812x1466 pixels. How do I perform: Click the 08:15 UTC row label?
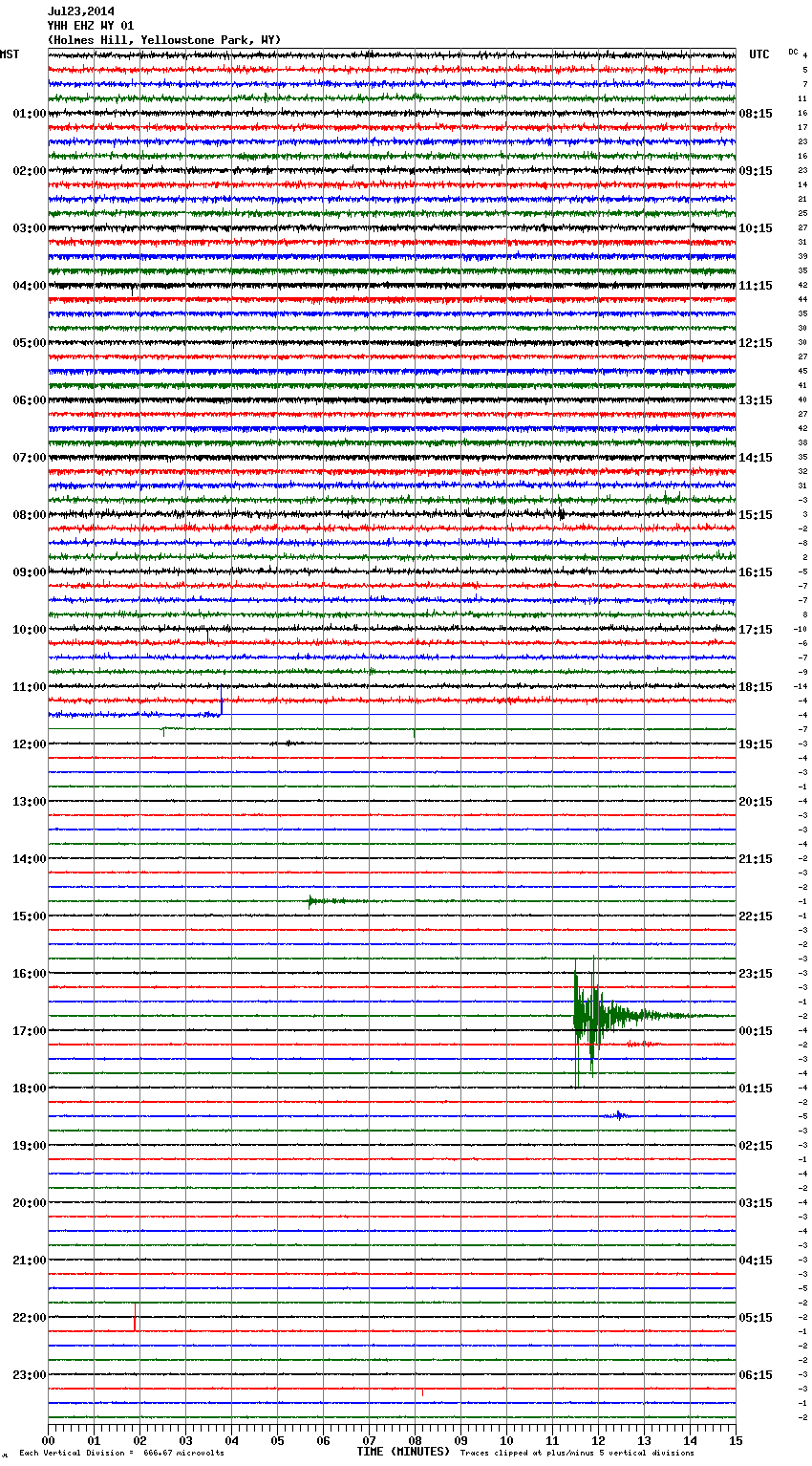click(x=756, y=114)
